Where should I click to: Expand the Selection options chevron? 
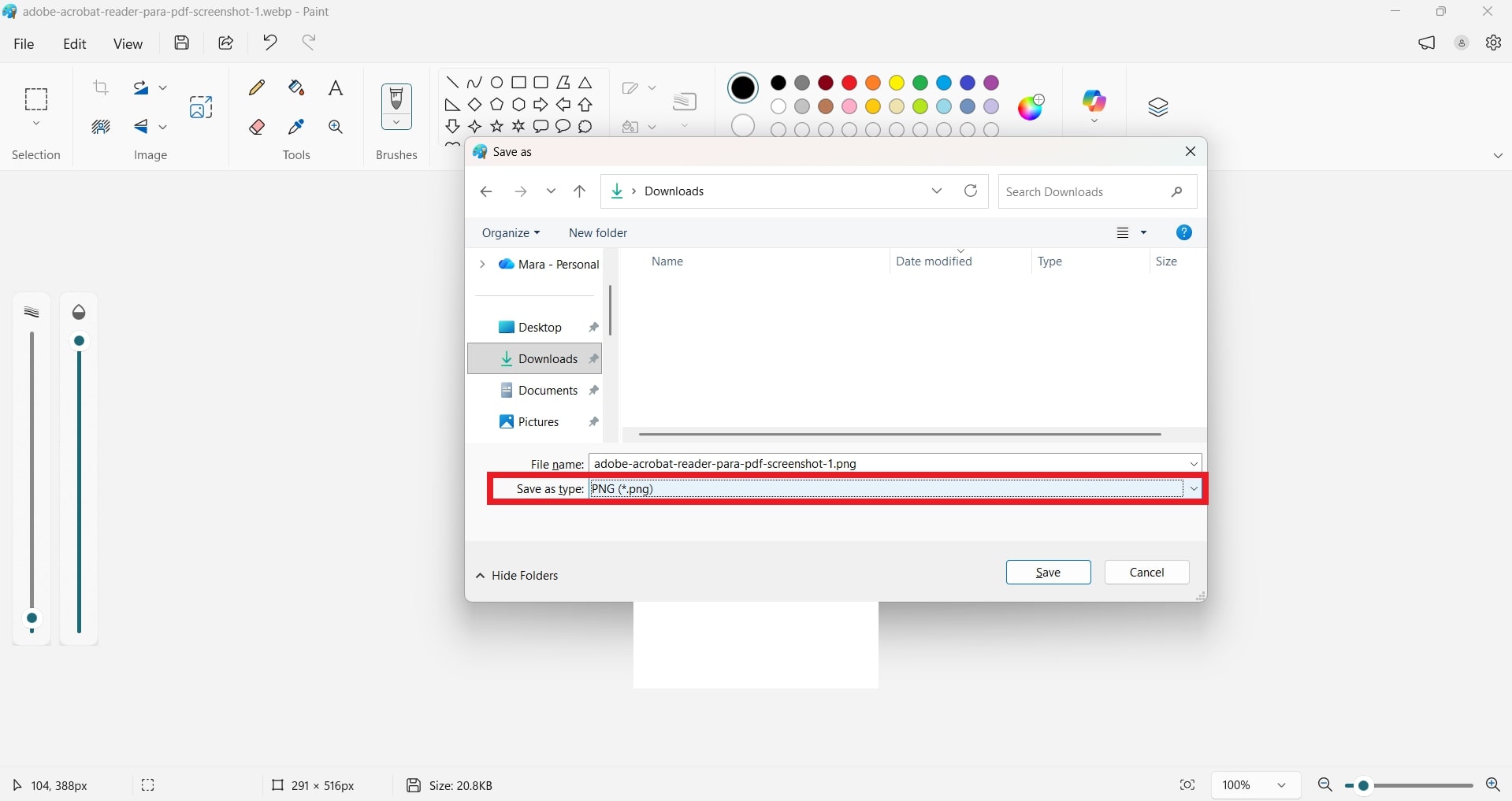tap(36, 124)
